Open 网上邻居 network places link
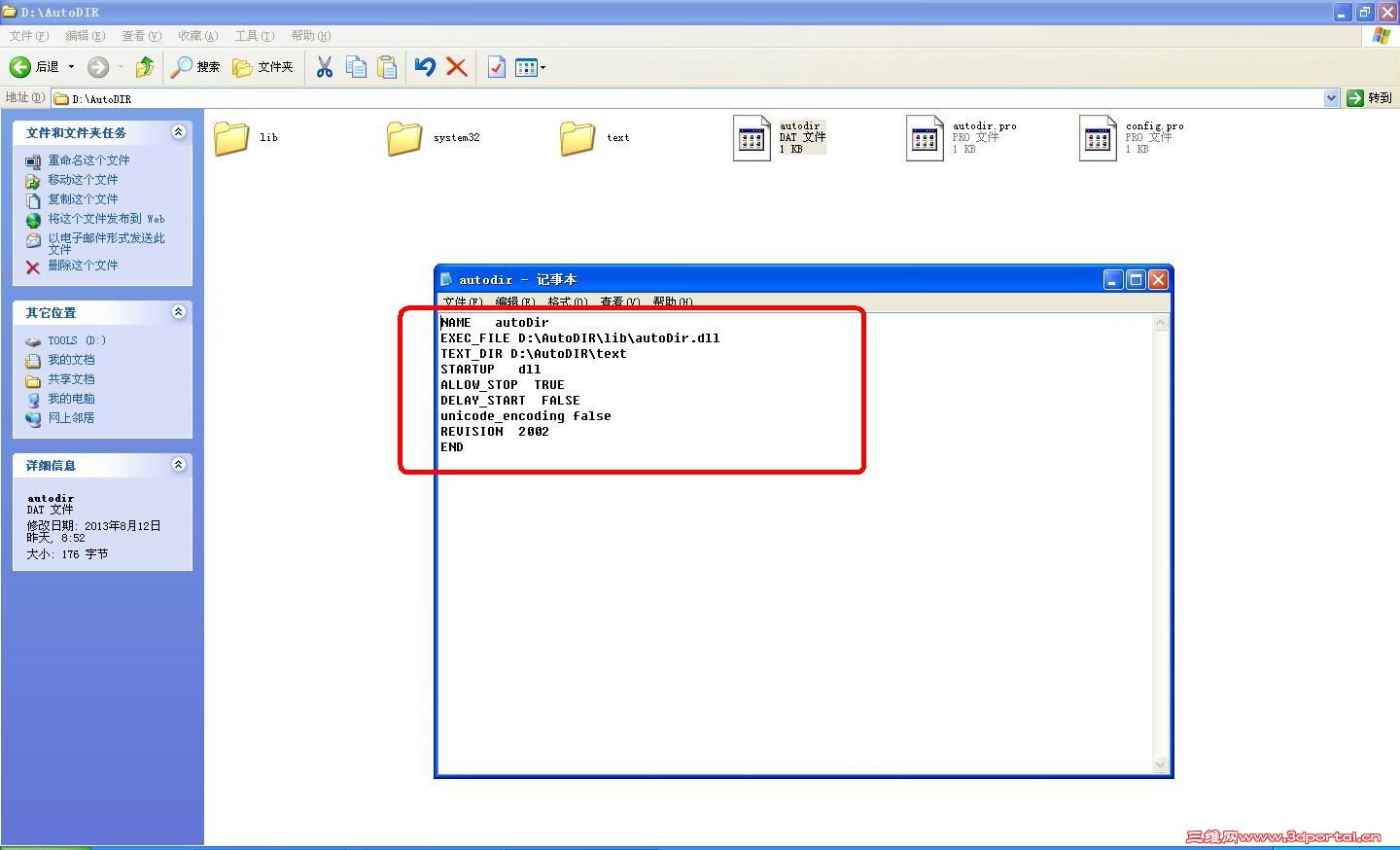 [x=71, y=418]
